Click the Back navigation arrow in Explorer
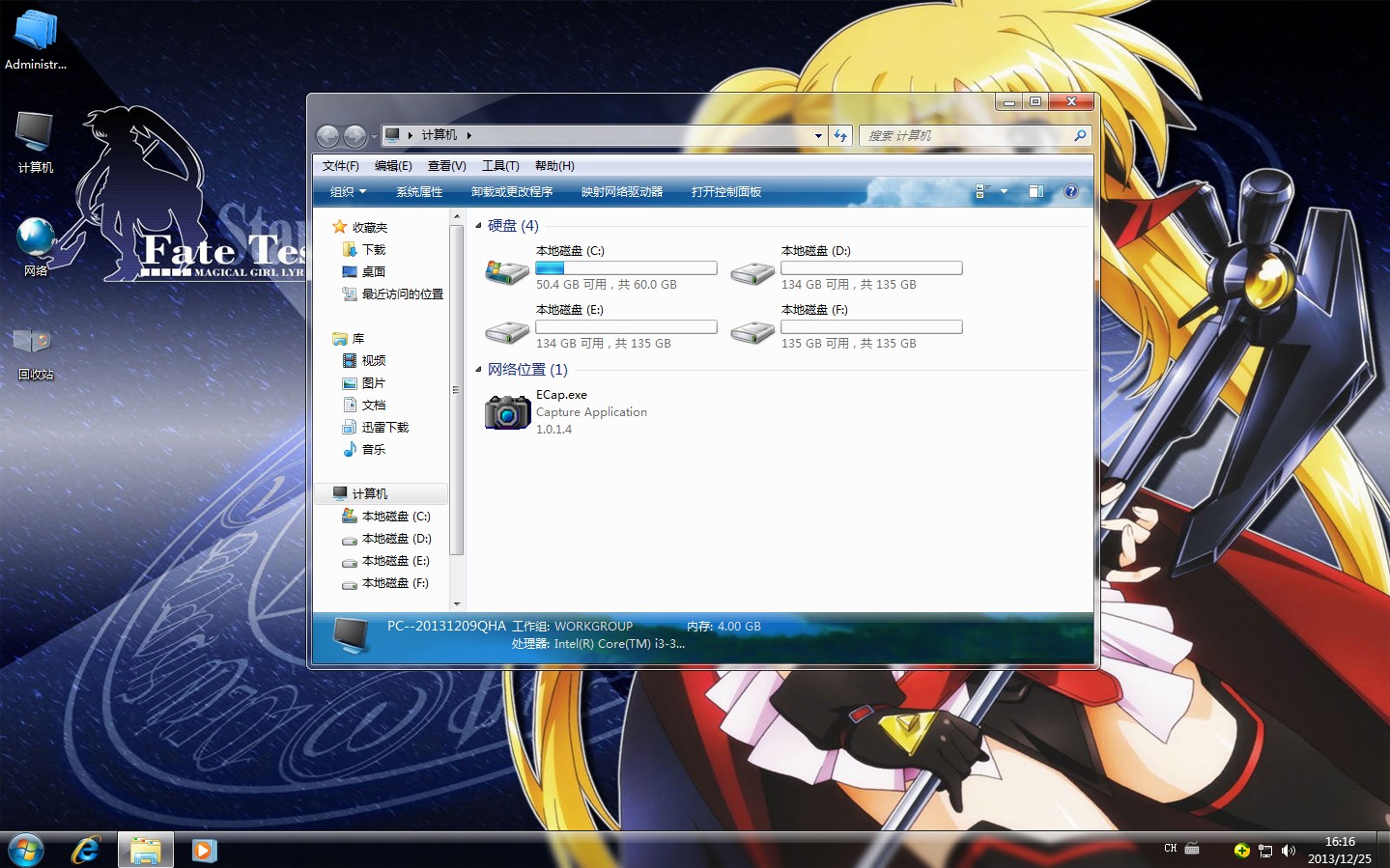Image resolution: width=1390 pixels, height=868 pixels. (328, 136)
